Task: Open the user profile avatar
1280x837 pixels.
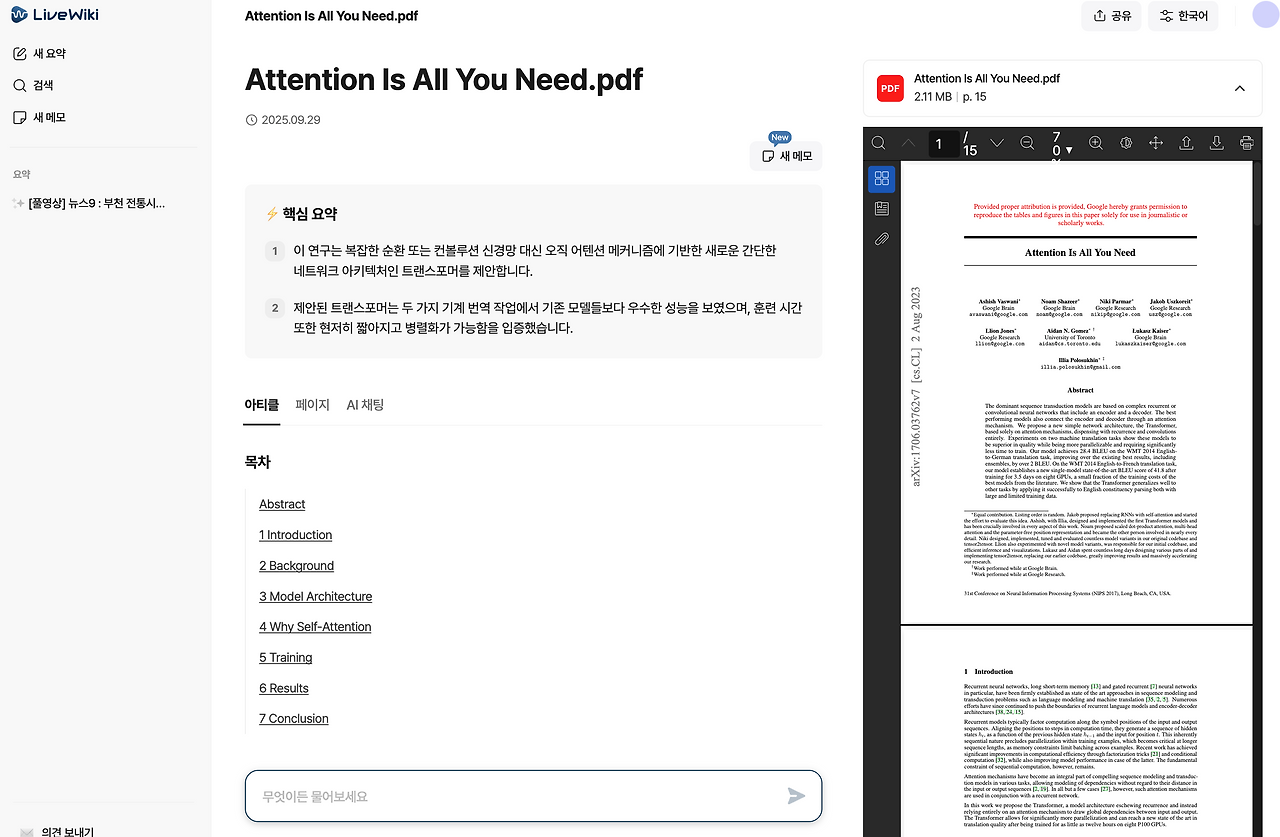Action: [x=1265, y=15]
